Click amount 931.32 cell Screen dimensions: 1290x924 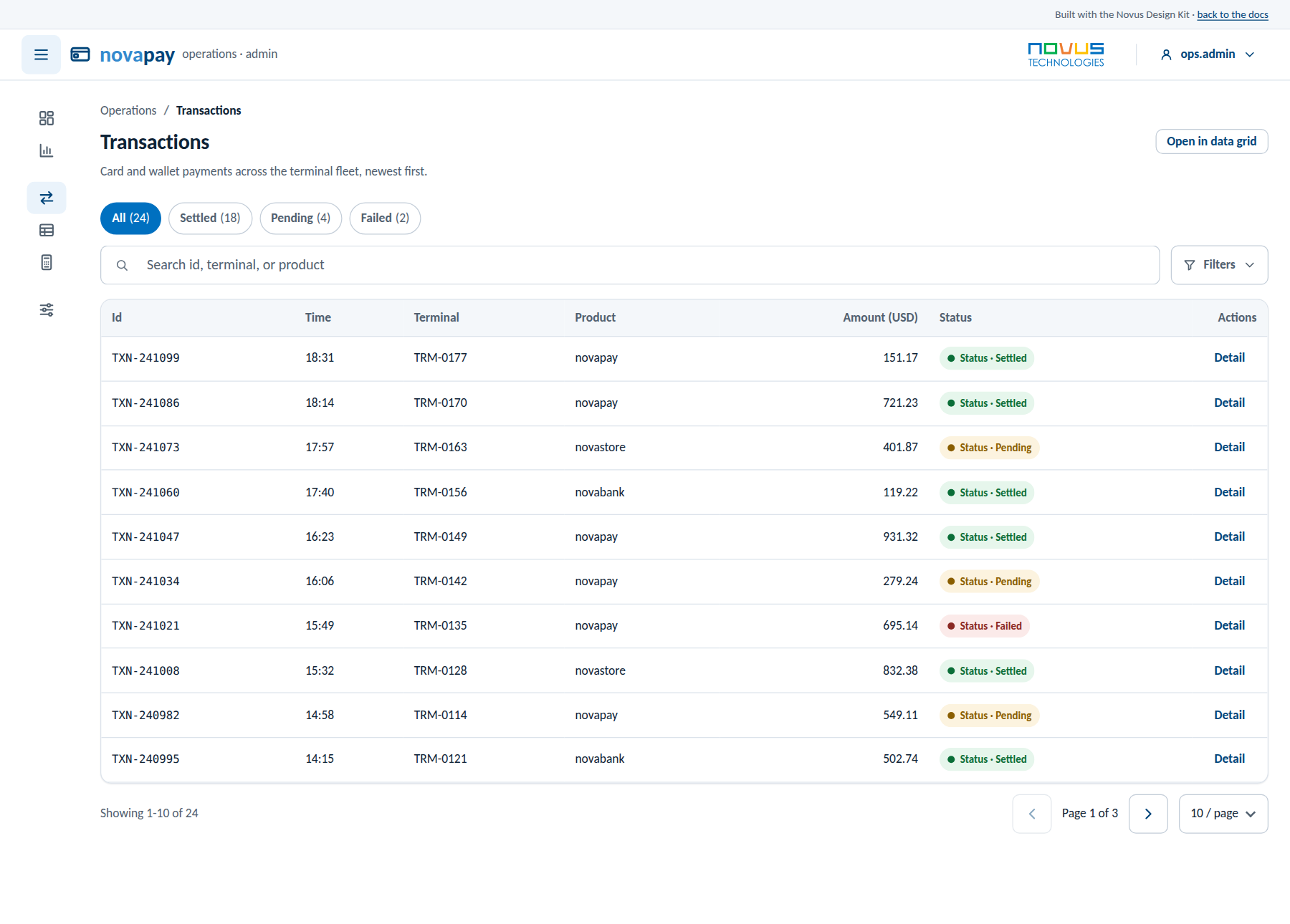pos(900,537)
